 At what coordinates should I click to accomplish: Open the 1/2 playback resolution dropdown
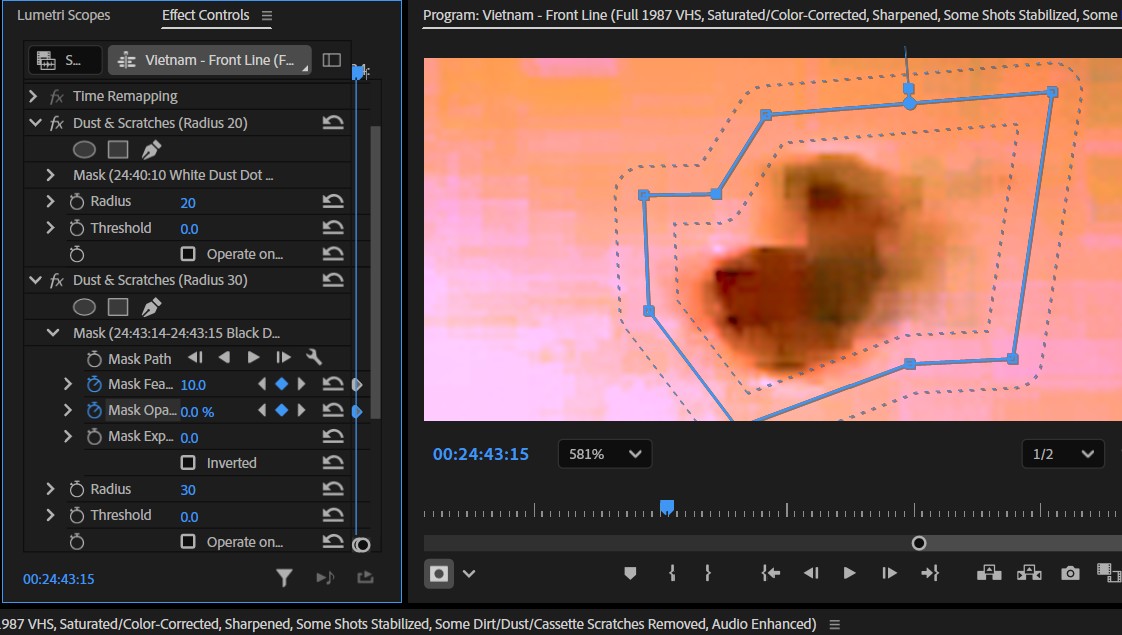[x=1063, y=454]
